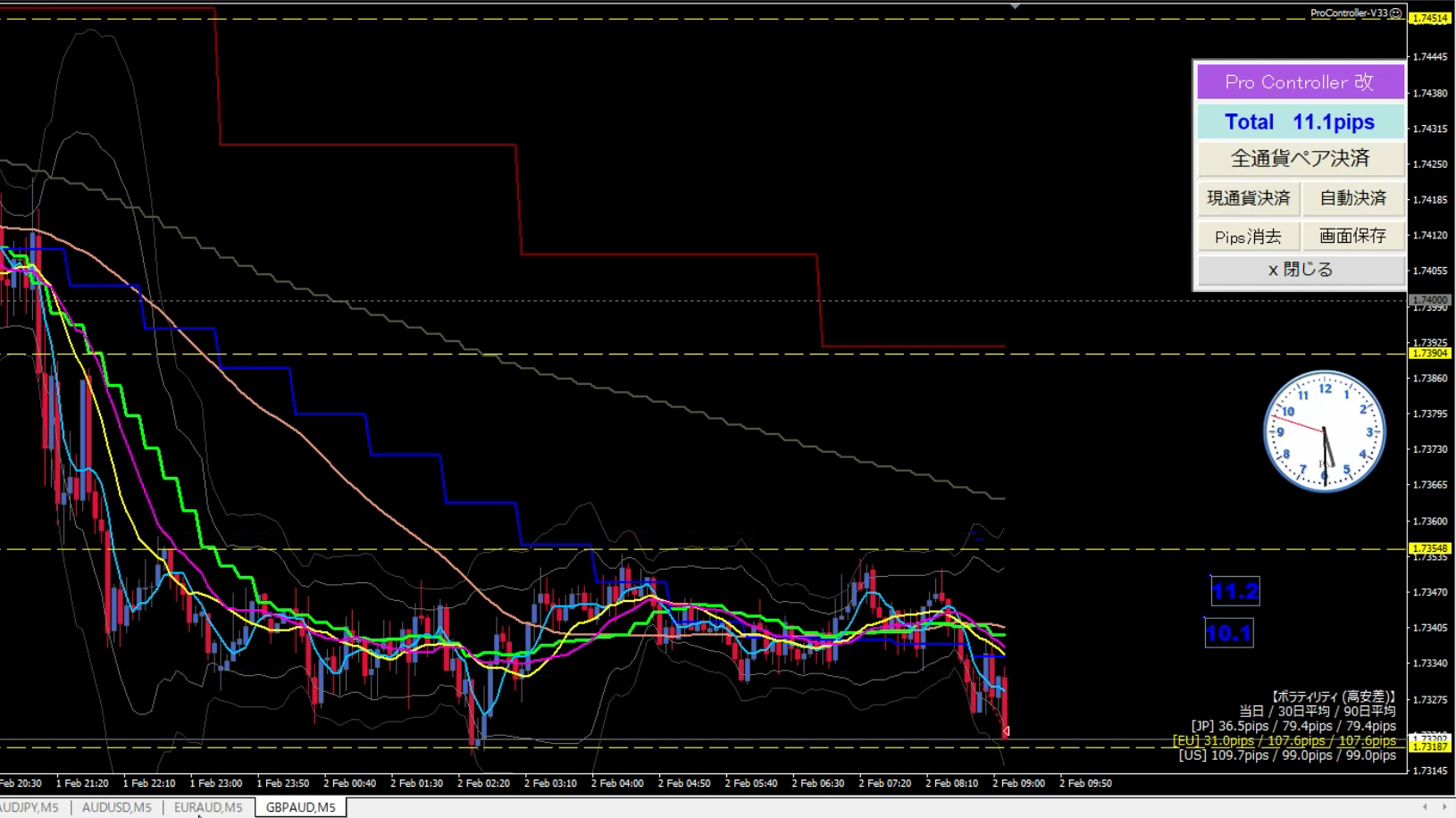Screen dimensions: 1456x818
Task: Click the ProController-V33 smiley icon
Action: (1396, 13)
